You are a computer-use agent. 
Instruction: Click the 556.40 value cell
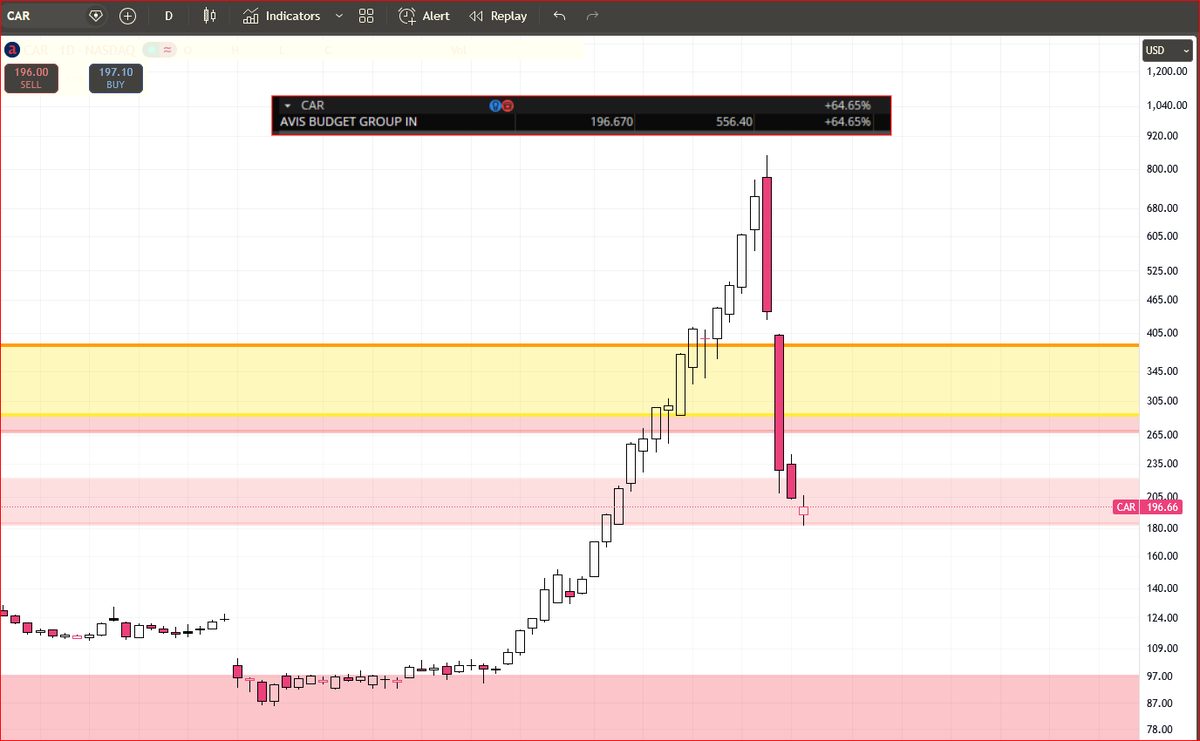734,122
